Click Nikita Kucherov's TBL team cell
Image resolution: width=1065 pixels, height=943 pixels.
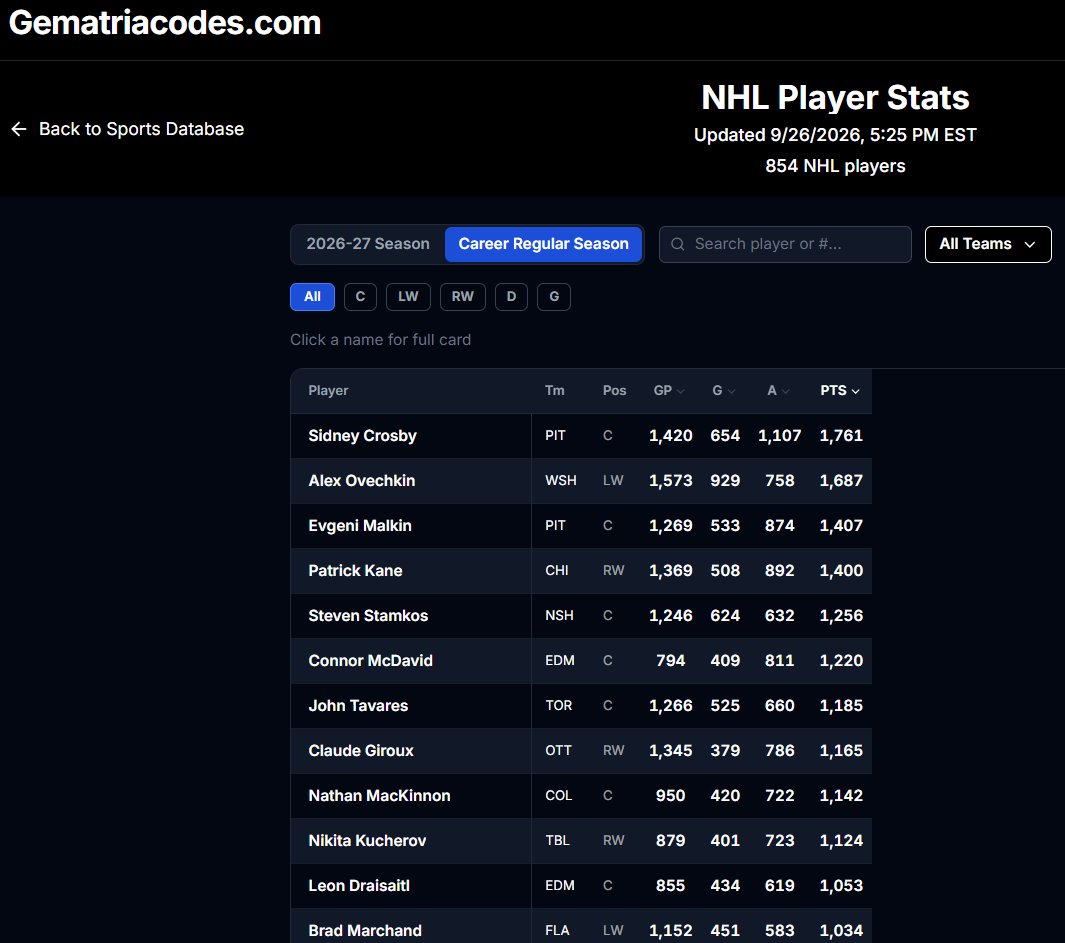[557, 840]
